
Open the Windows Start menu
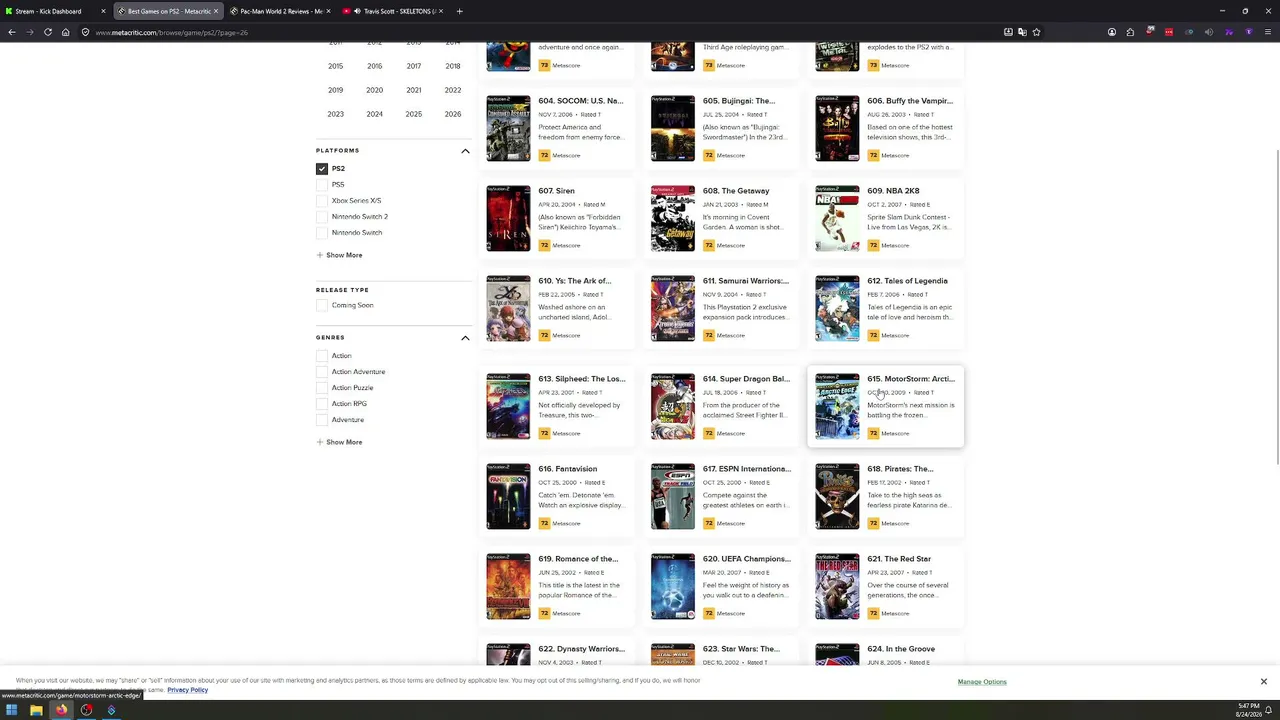point(11,710)
